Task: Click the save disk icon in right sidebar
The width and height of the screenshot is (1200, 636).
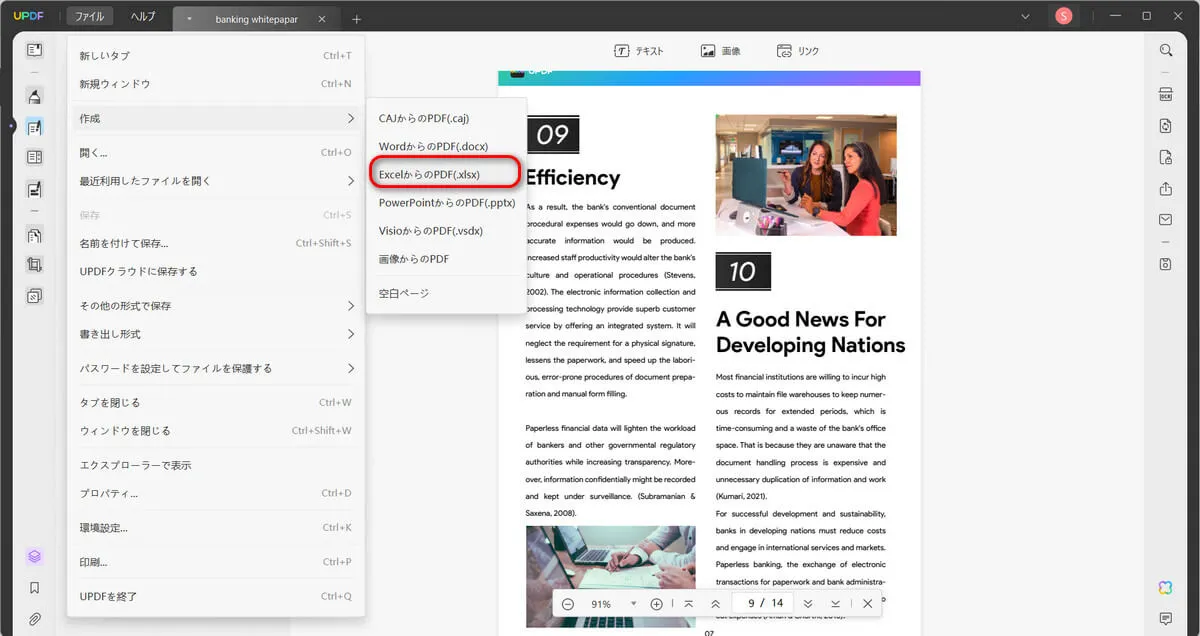Action: (x=1166, y=264)
